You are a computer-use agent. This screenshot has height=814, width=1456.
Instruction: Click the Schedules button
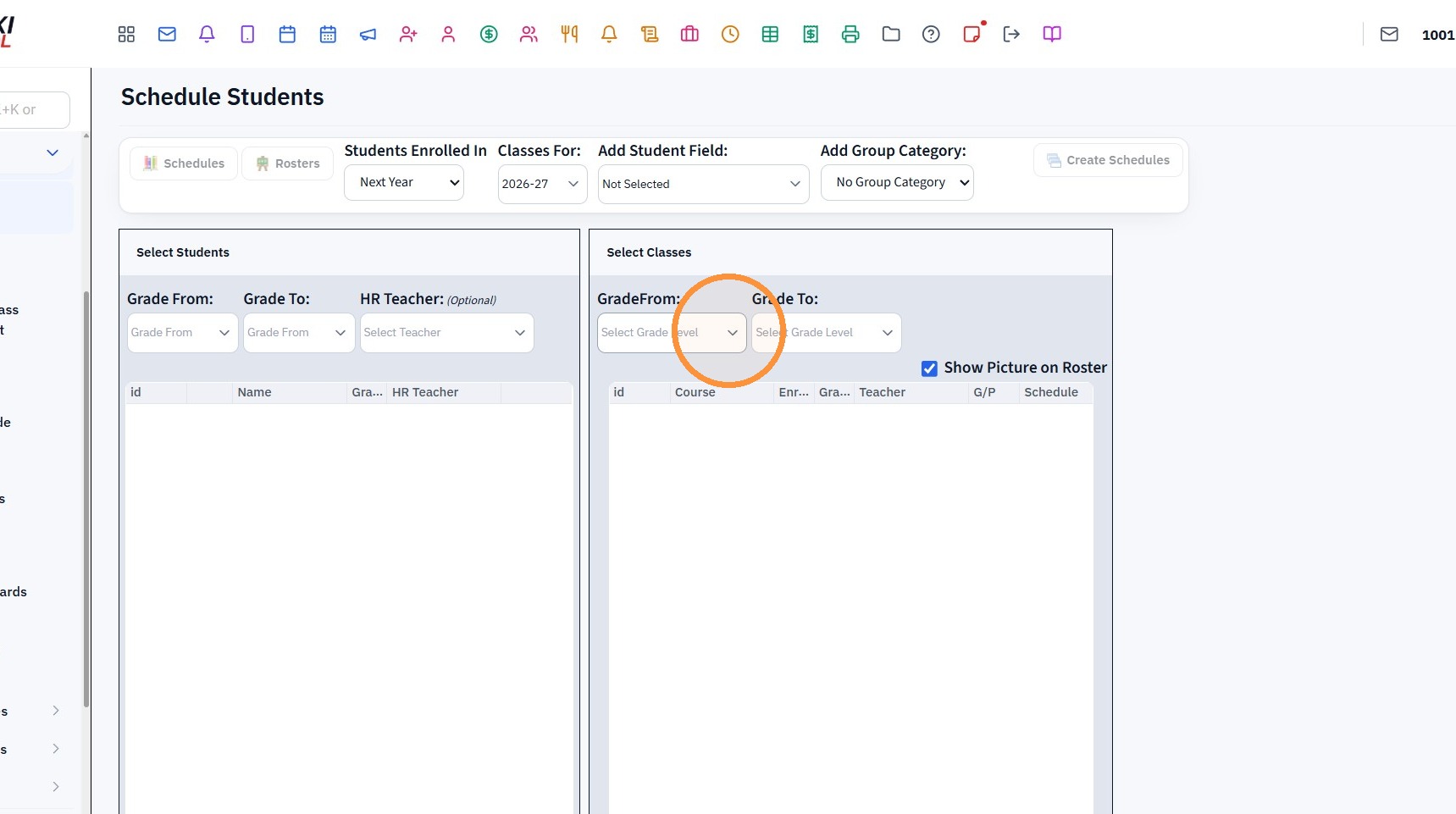coord(184,163)
